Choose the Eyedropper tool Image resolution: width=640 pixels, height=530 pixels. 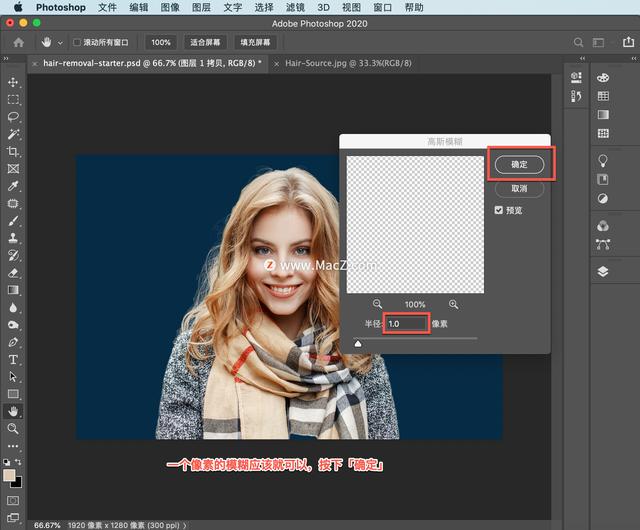13,186
